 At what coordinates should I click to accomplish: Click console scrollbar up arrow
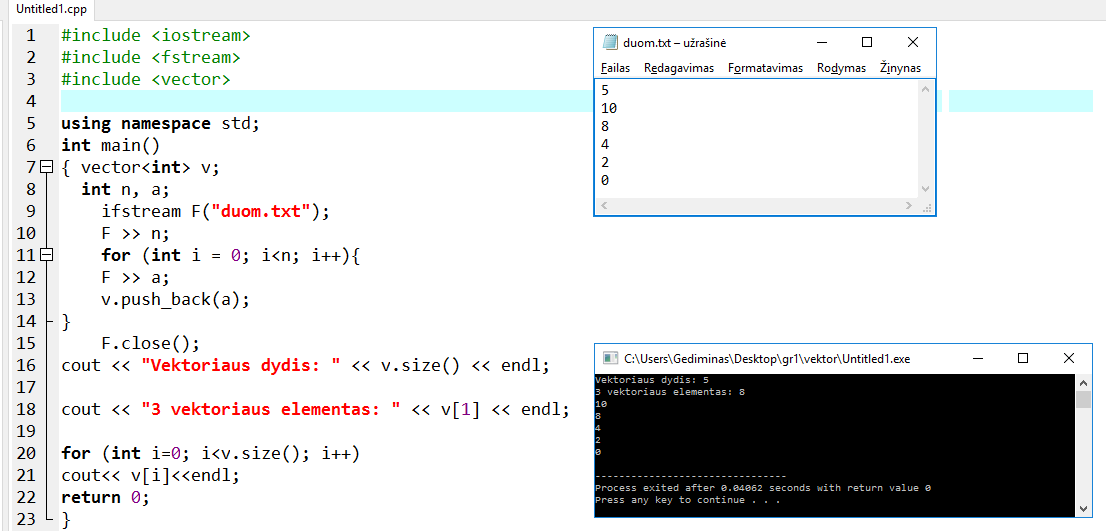pyautogui.click(x=1084, y=382)
